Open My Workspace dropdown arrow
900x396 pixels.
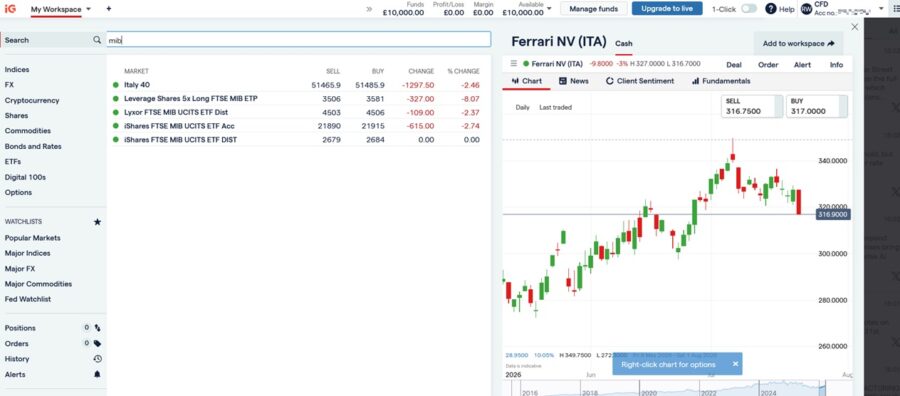click(88, 9)
